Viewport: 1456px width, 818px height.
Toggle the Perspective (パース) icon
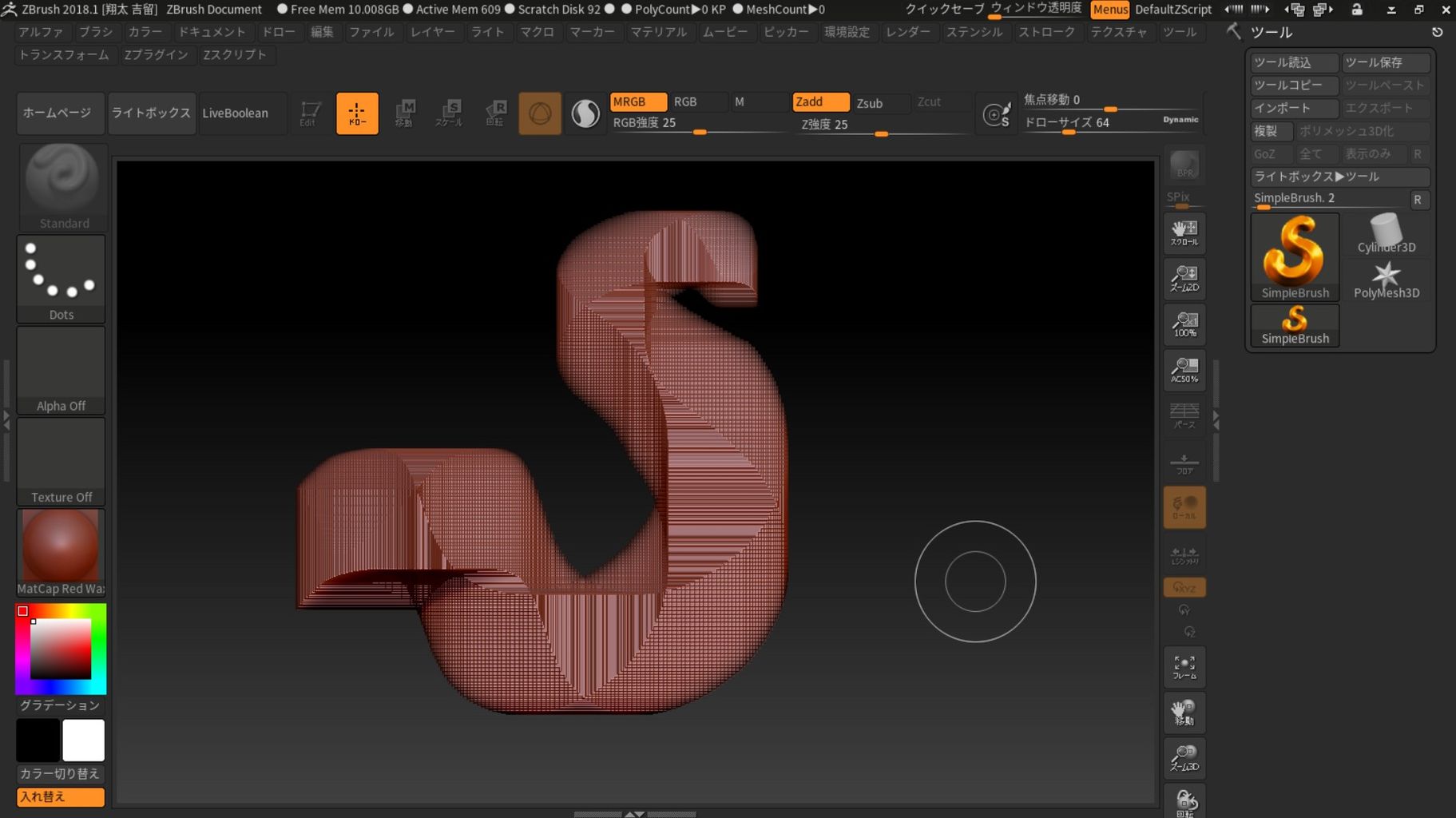[1184, 415]
